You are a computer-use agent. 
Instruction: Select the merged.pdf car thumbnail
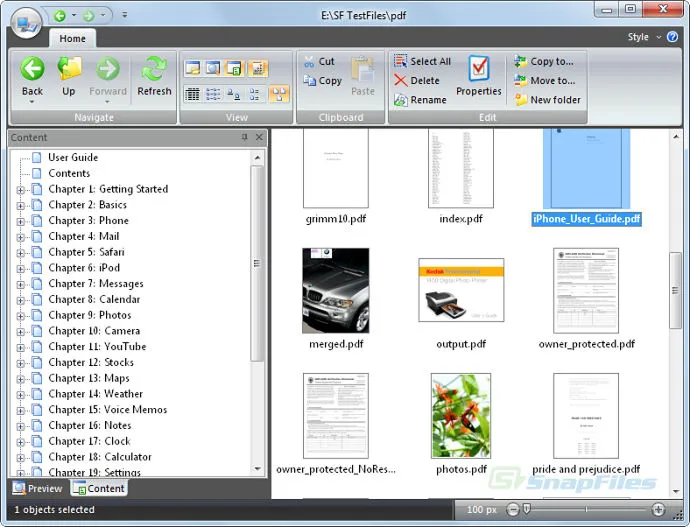tap(336, 290)
